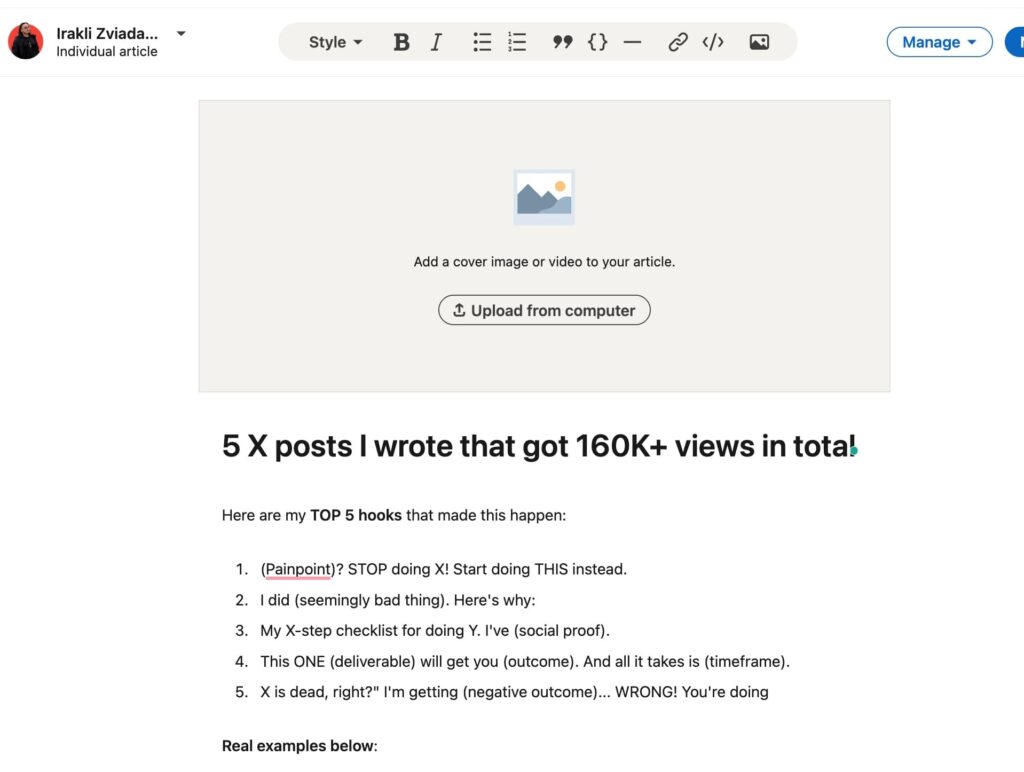This screenshot has width=1024, height=772.
Task: Click list item 'My X-step checklist for doing Y'
Action: 435,631
